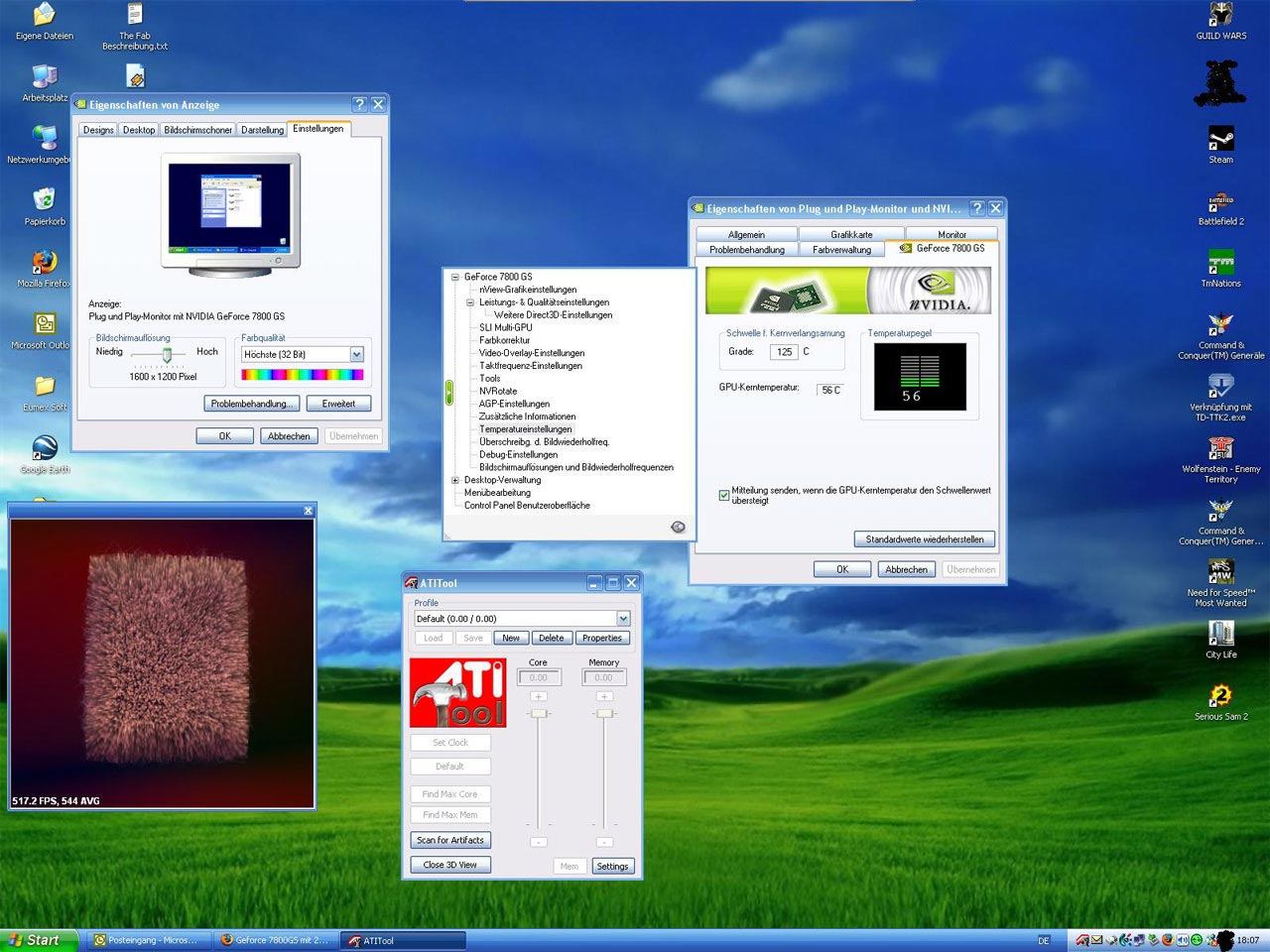Click the round NVIDIA menu options icon

[x=678, y=527]
